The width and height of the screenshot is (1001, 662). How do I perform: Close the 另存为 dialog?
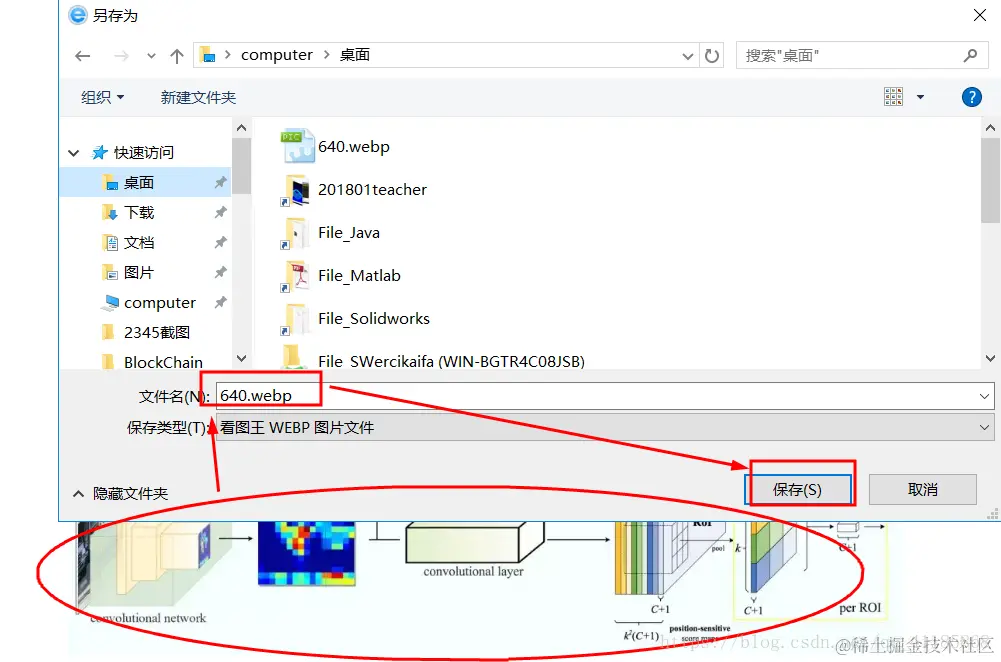979,15
